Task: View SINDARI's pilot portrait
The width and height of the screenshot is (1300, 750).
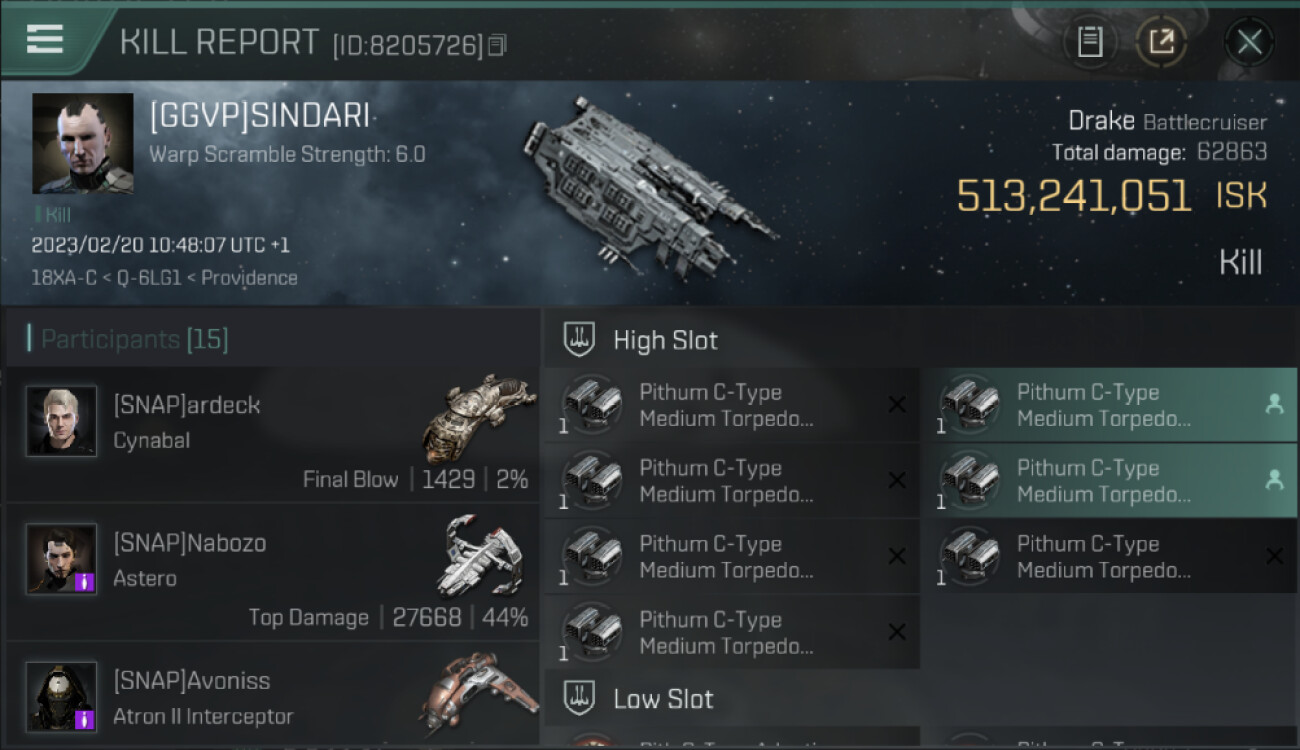Action: 82,143
